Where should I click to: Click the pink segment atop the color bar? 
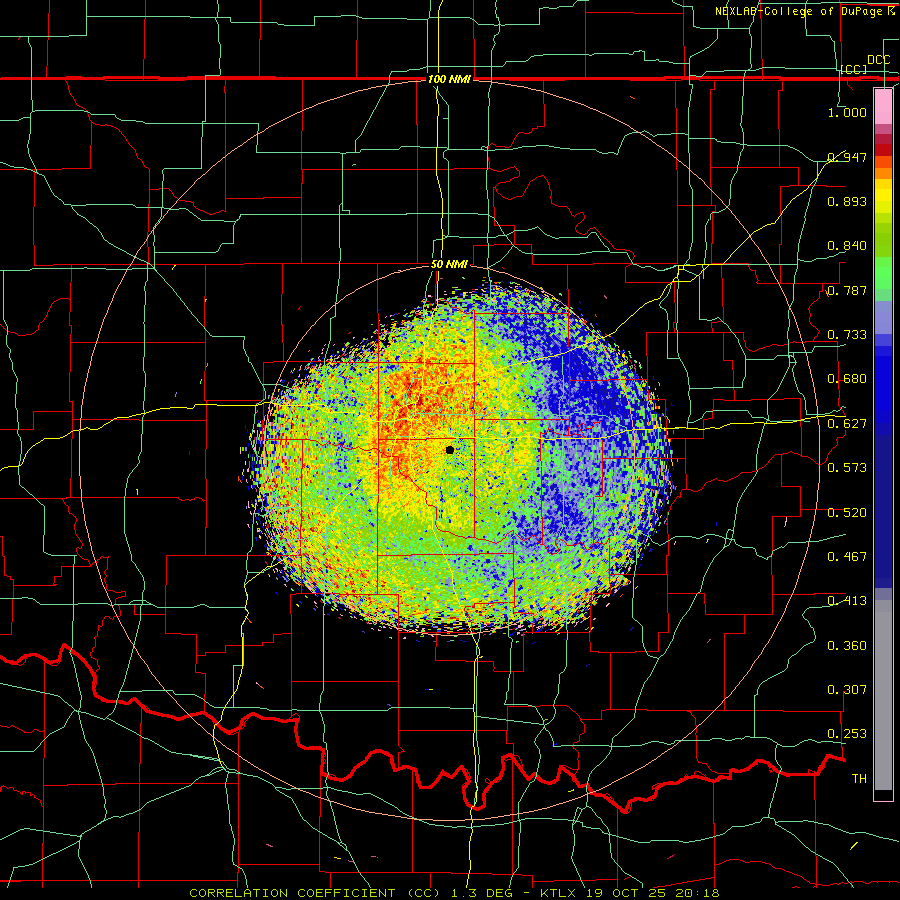pos(883,106)
